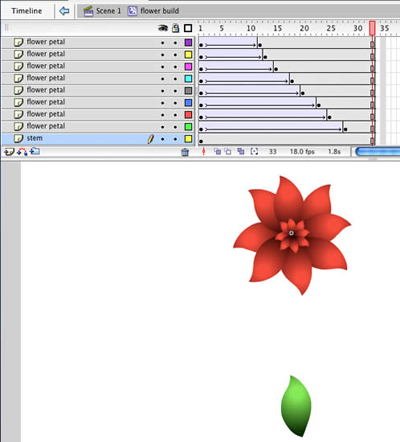
Task: Click the gray outline color swatch
Action: click(188, 90)
